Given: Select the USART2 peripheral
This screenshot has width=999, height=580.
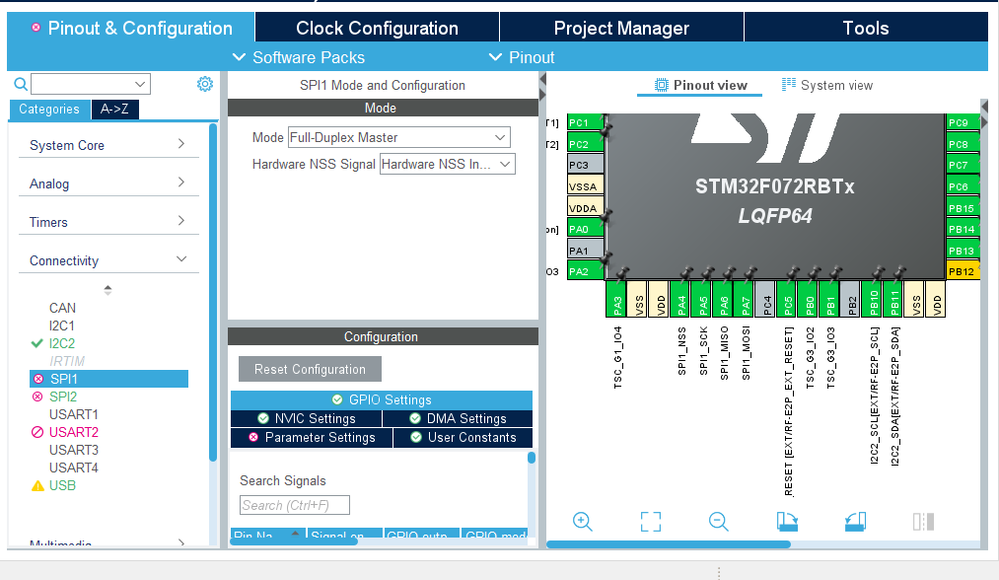Looking at the screenshot, I should (74, 432).
